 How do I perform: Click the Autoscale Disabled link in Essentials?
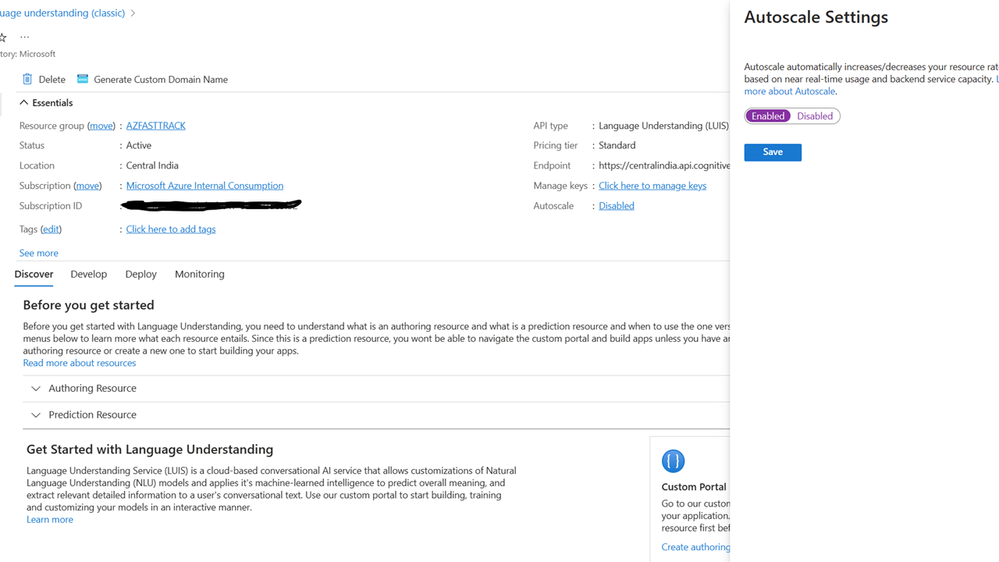(616, 206)
